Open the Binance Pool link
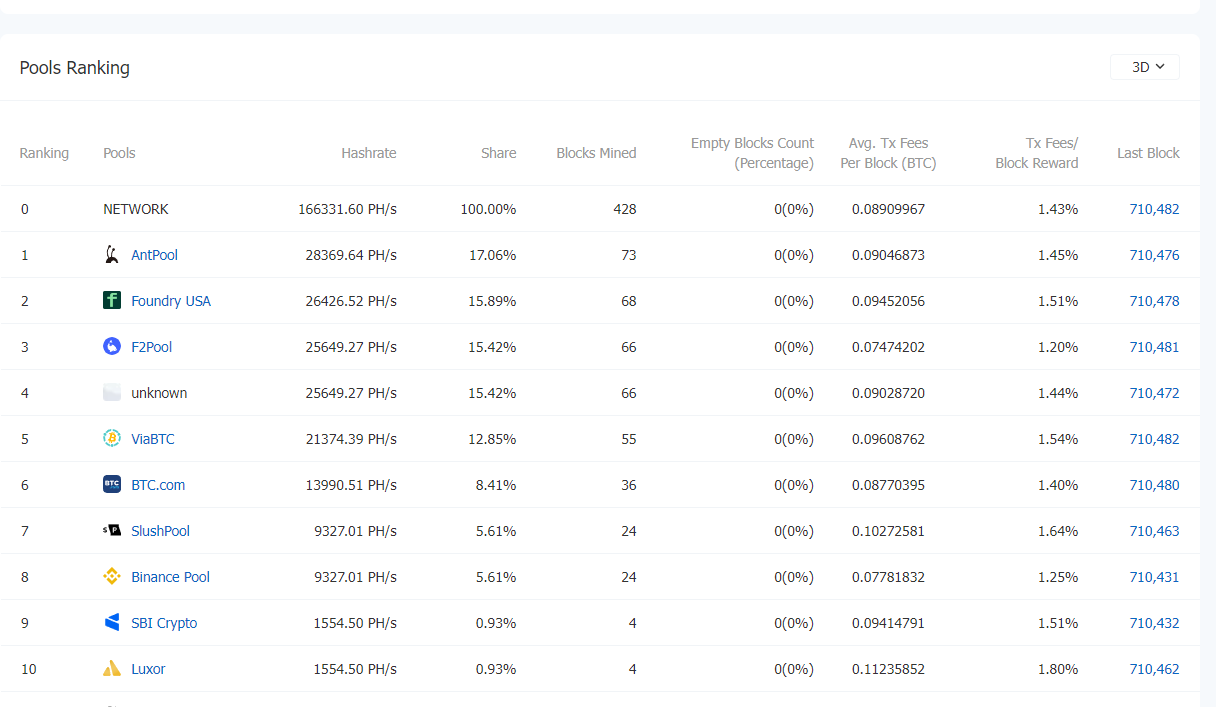1216x707 pixels. [x=170, y=577]
